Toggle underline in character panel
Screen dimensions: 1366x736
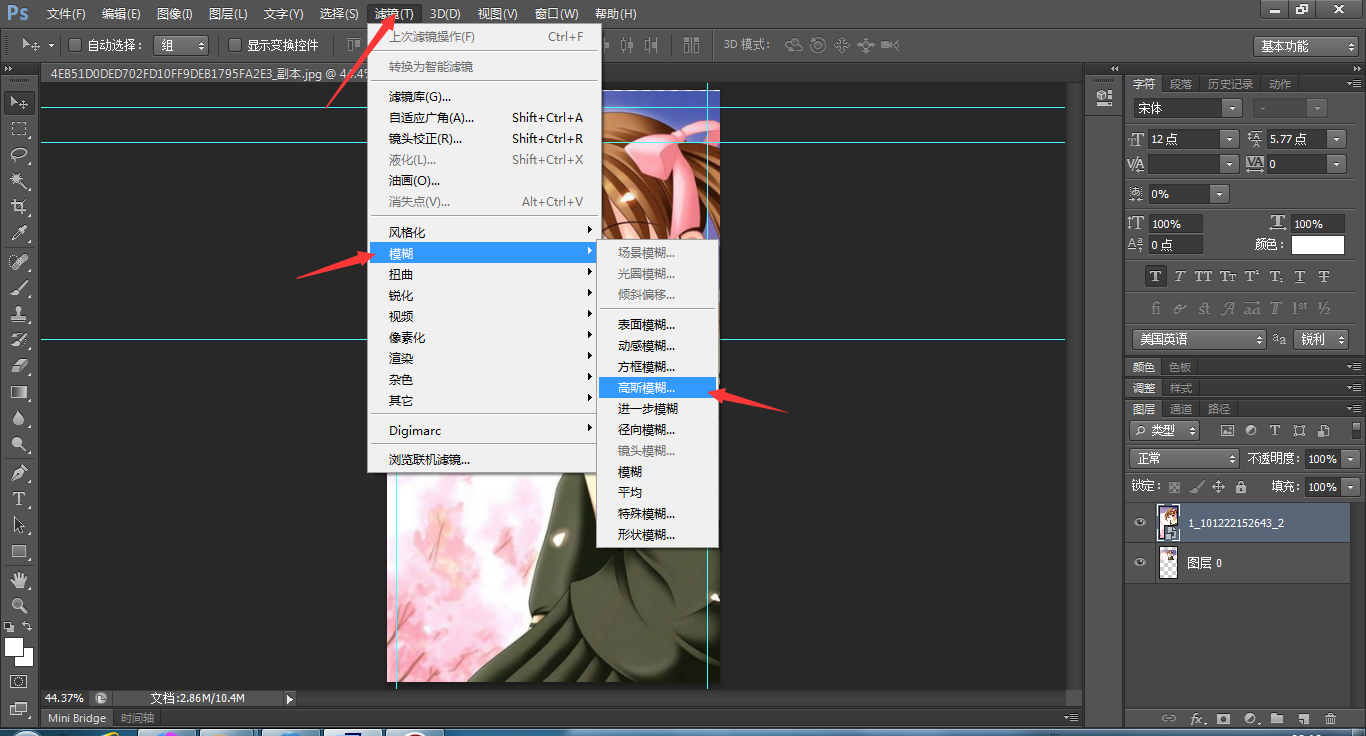point(1300,276)
